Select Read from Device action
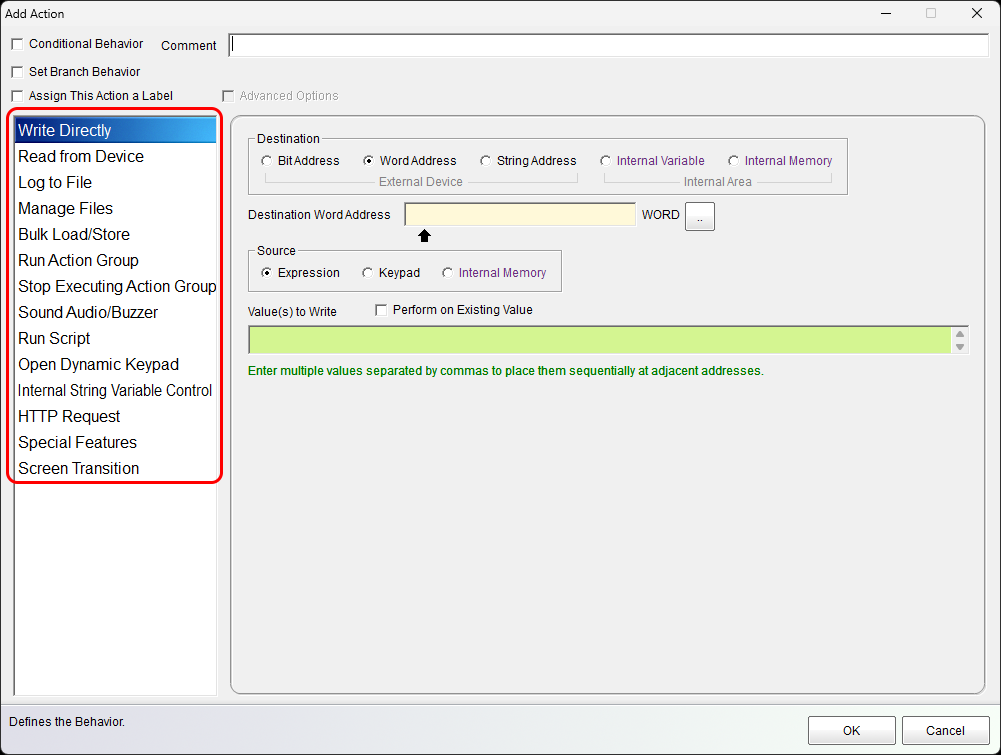Screen dimensions: 1001x755 [81, 156]
